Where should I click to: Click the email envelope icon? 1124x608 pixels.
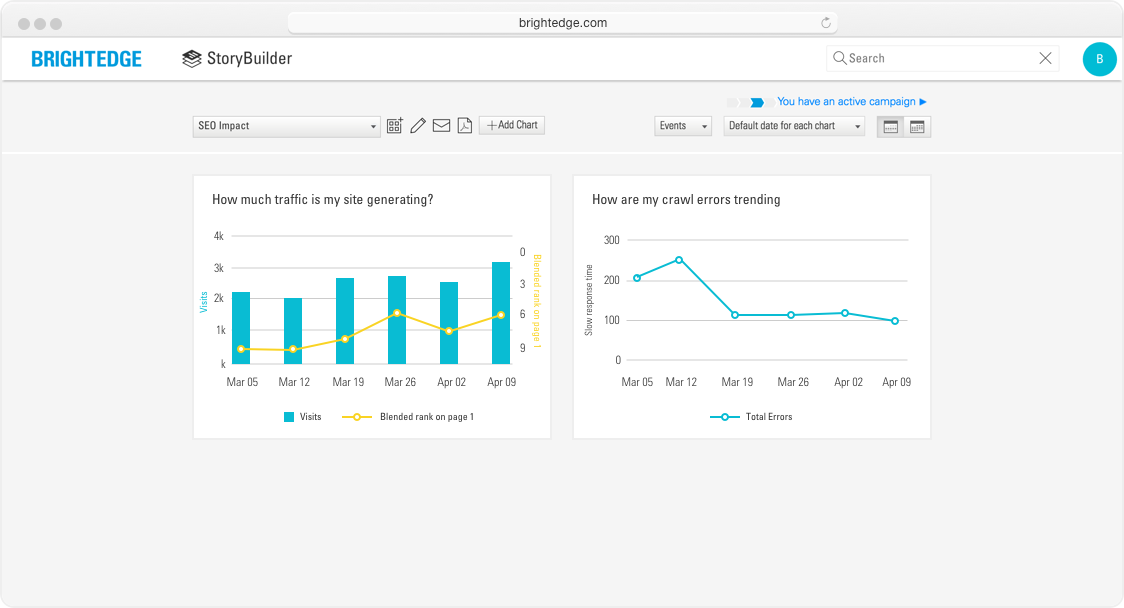point(441,126)
